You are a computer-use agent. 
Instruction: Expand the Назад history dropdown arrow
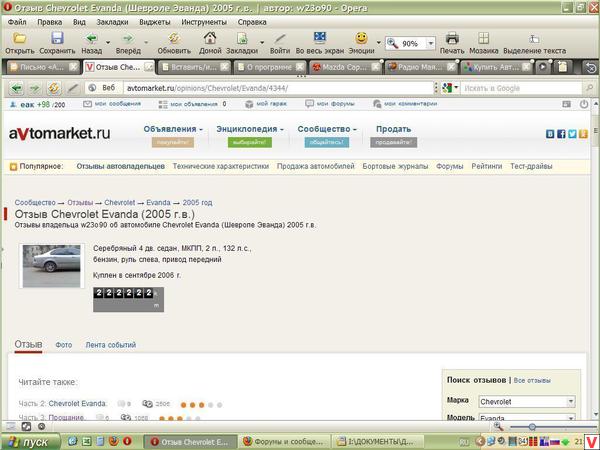point(108,42)
